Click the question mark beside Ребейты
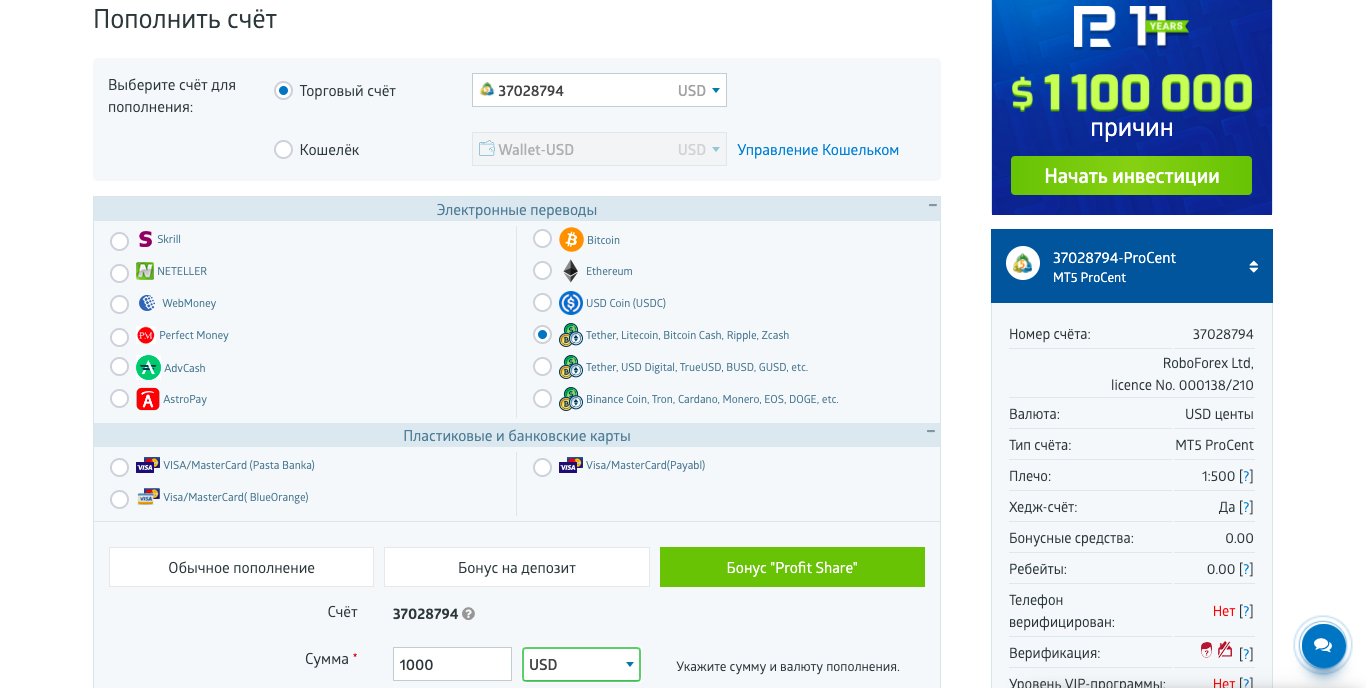 (1246, 569)
